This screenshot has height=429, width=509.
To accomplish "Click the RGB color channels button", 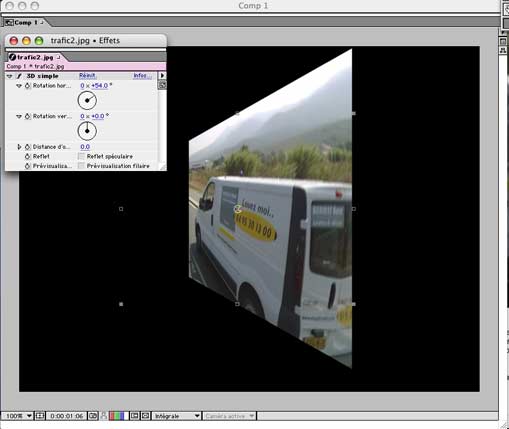I will (117, 416).
